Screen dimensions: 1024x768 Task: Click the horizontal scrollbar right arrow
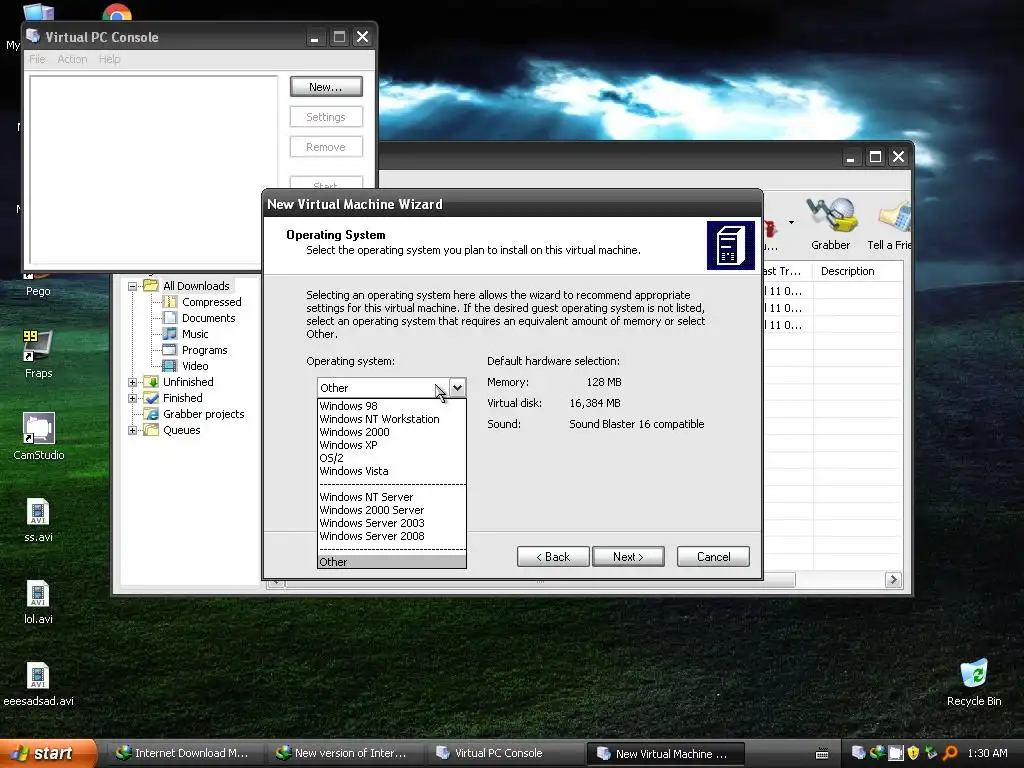pos(893,580)
